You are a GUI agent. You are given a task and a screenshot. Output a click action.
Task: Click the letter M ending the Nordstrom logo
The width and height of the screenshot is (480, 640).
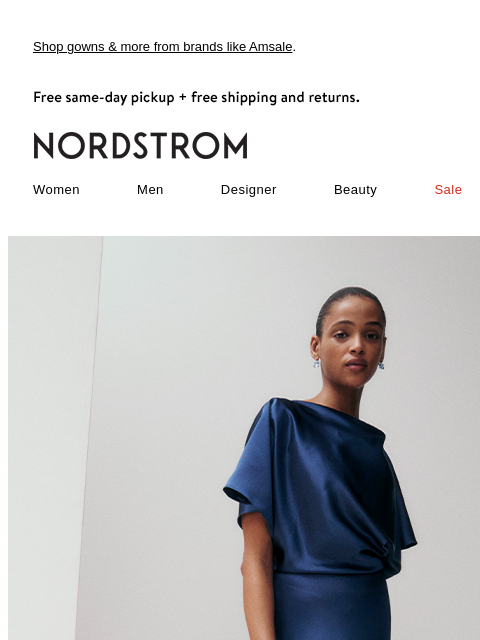click(236, 146)
